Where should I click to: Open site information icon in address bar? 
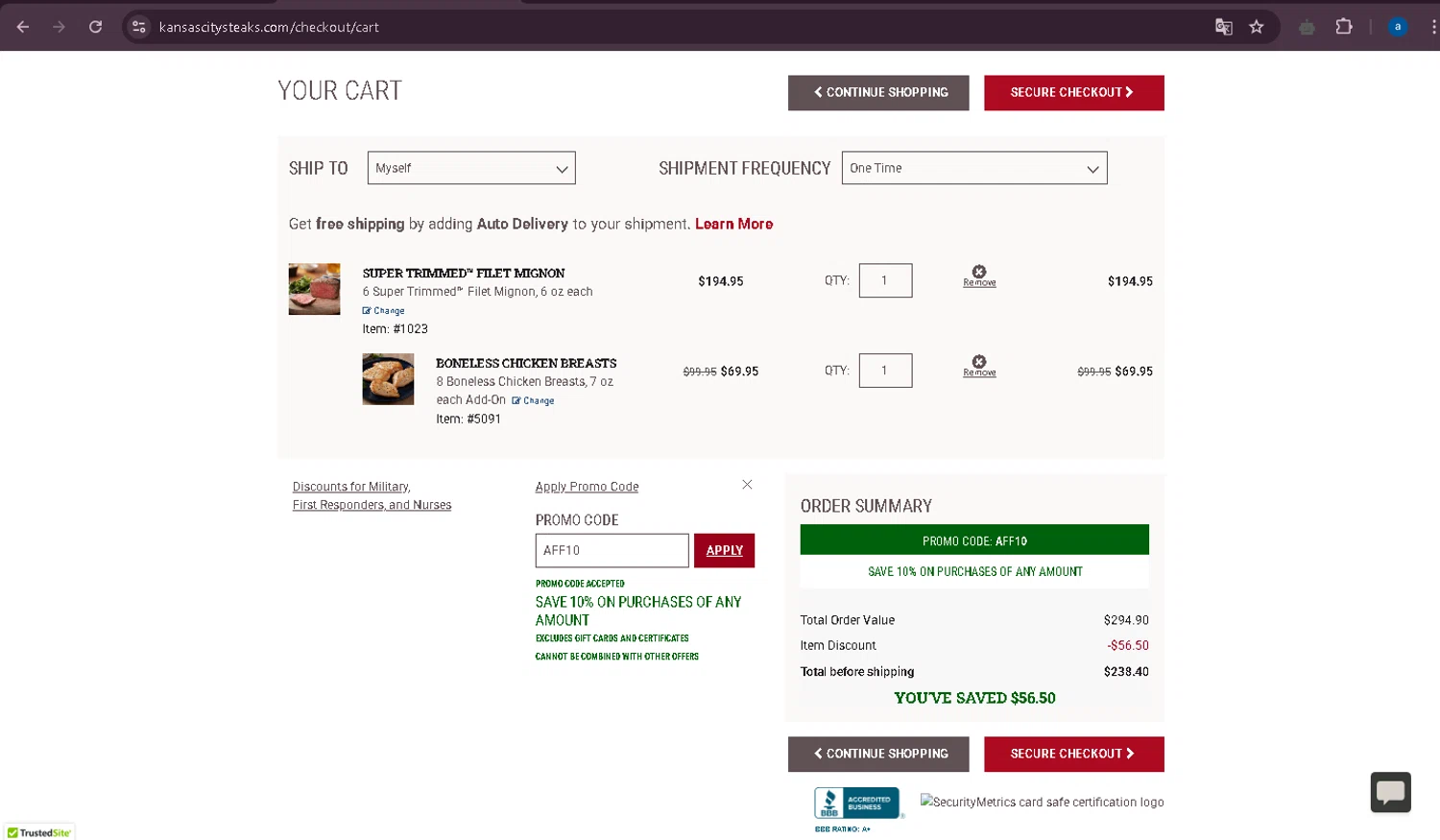[139, 27]
